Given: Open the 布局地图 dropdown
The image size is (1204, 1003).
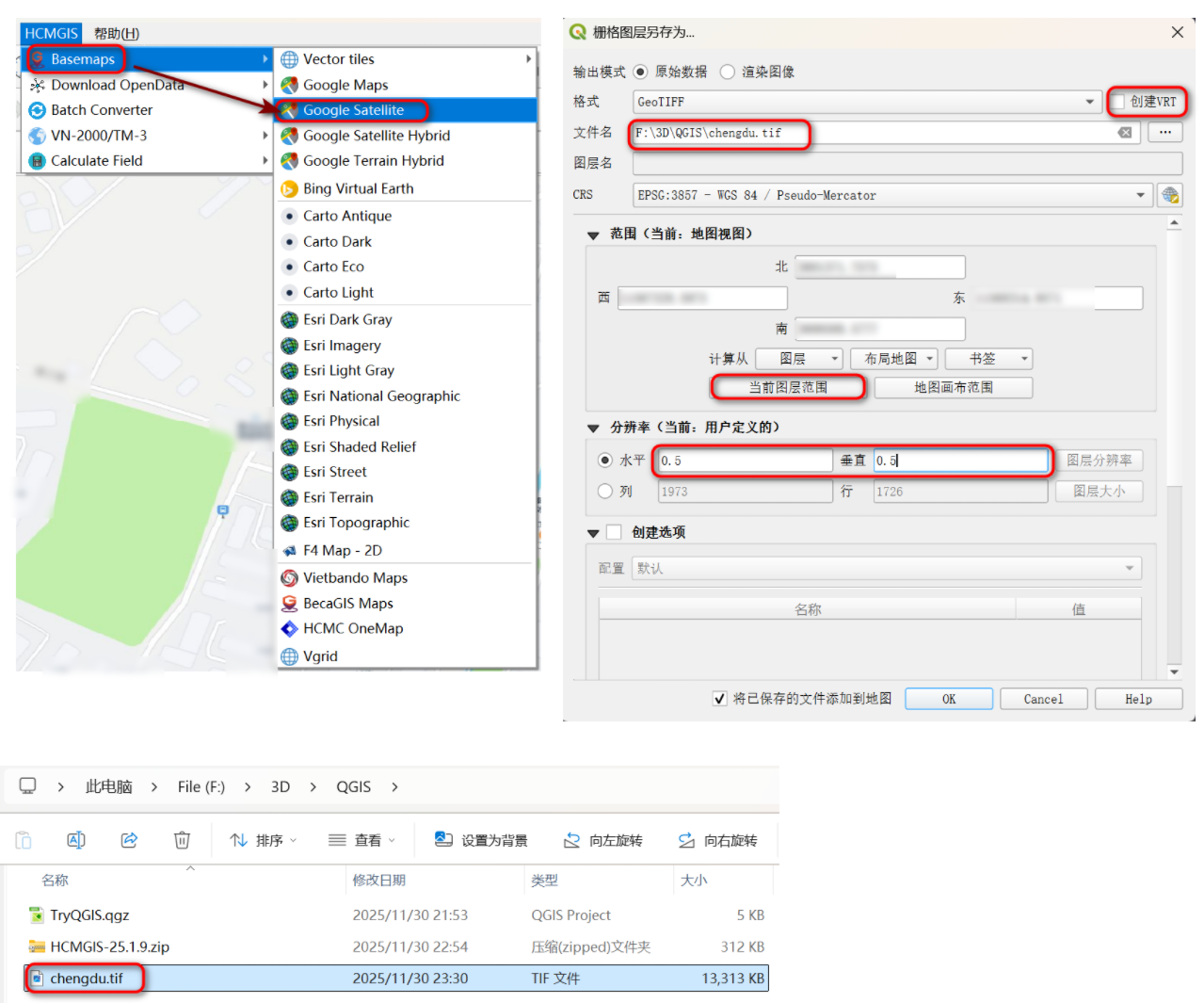Looking at the screenshot, I should point(894,359).
